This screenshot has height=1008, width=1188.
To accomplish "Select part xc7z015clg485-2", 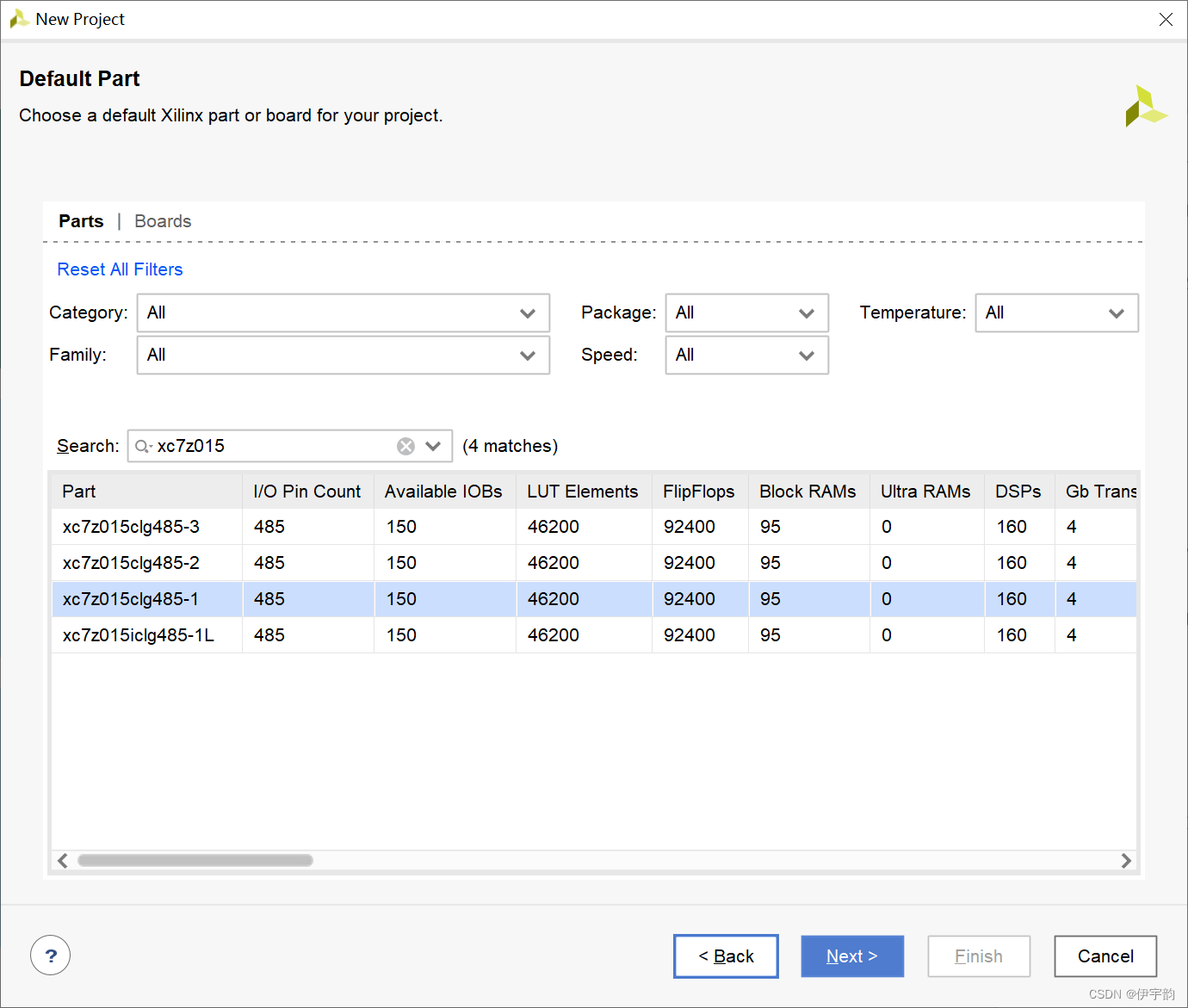I will click(x=131, y=563).
